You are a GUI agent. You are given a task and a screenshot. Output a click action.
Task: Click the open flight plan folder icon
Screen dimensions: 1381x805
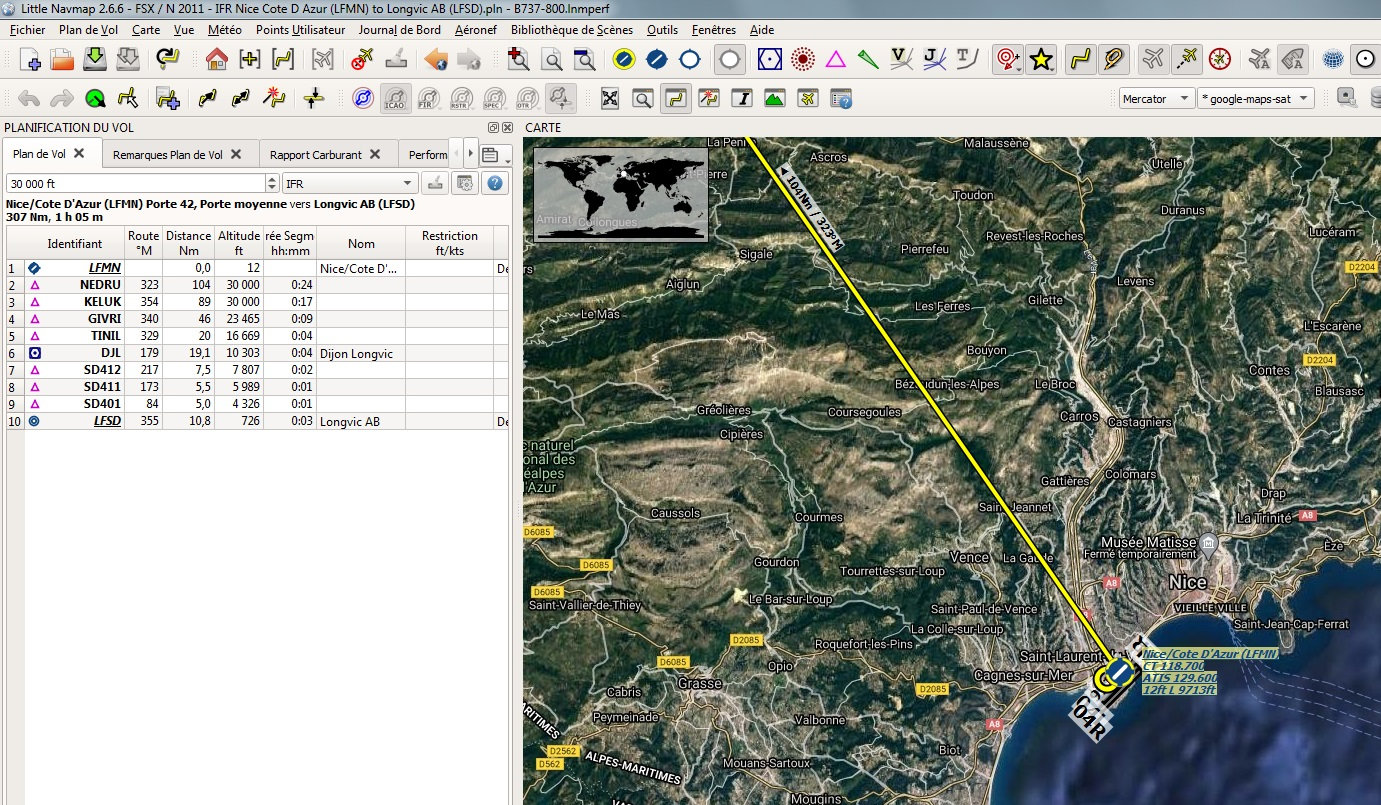62,60
